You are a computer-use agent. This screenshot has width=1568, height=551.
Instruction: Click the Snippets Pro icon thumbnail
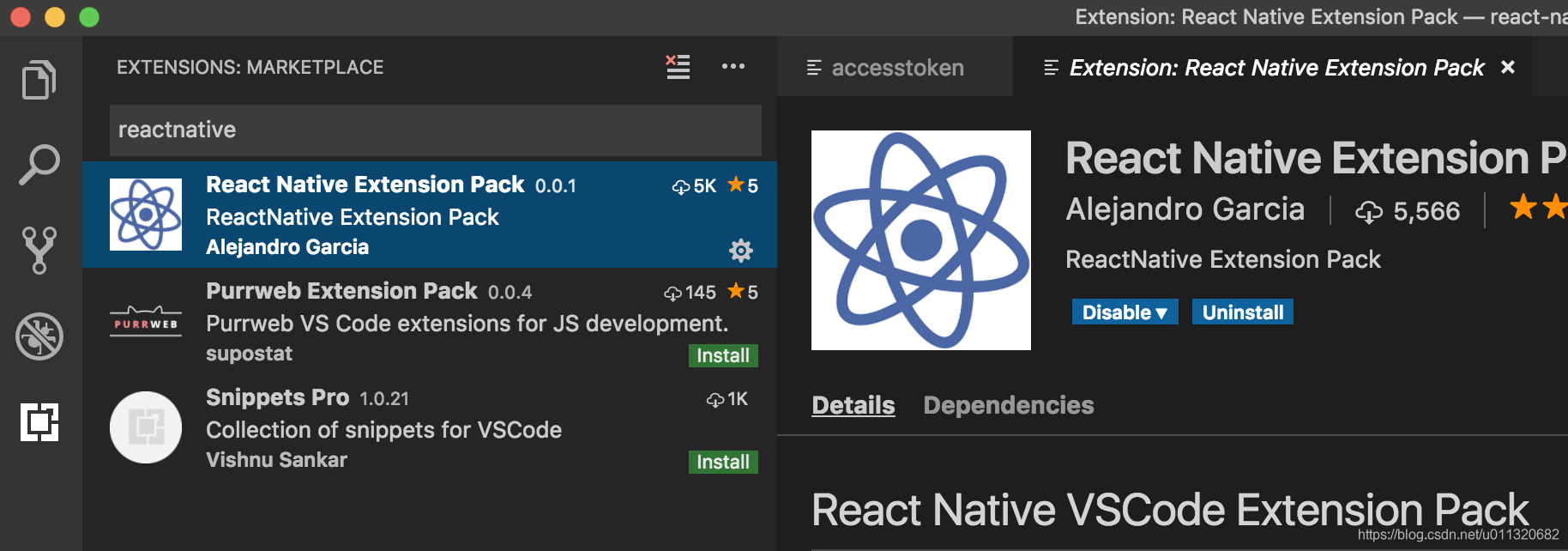click(146, 427)
